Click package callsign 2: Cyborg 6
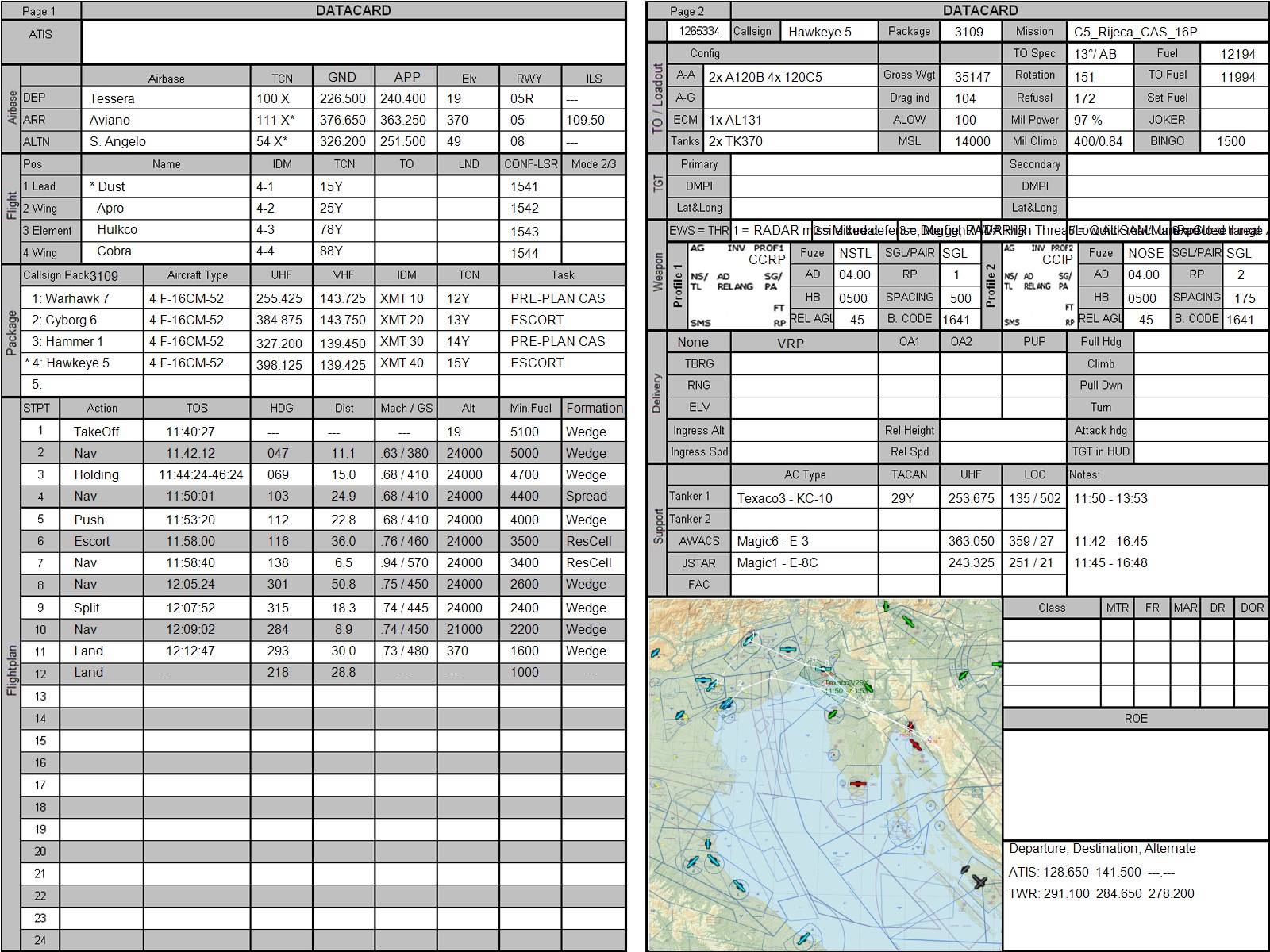This screenshot has height=952, width=1270. point(64,320)
